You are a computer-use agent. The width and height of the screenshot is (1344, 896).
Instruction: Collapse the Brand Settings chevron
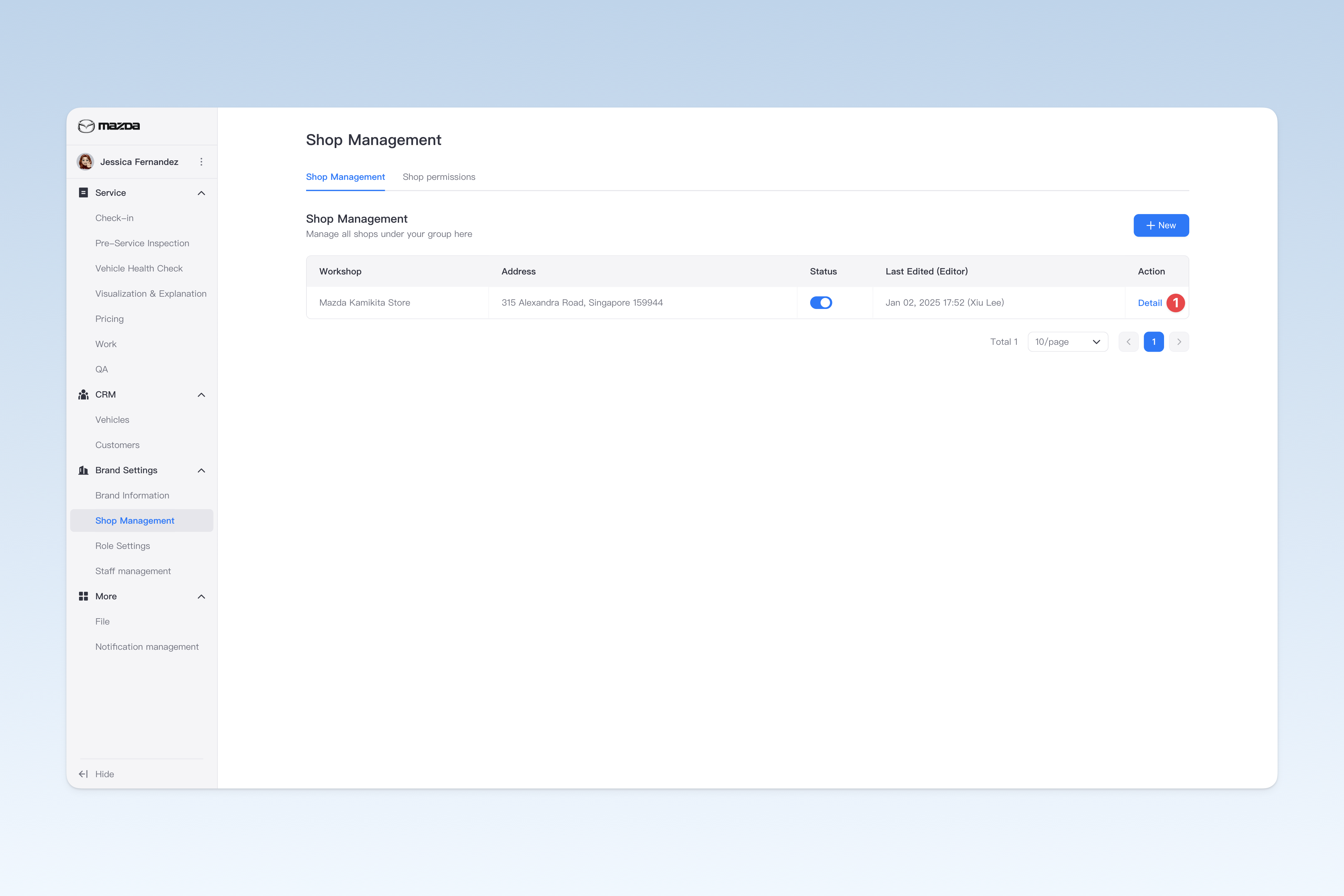201,470
